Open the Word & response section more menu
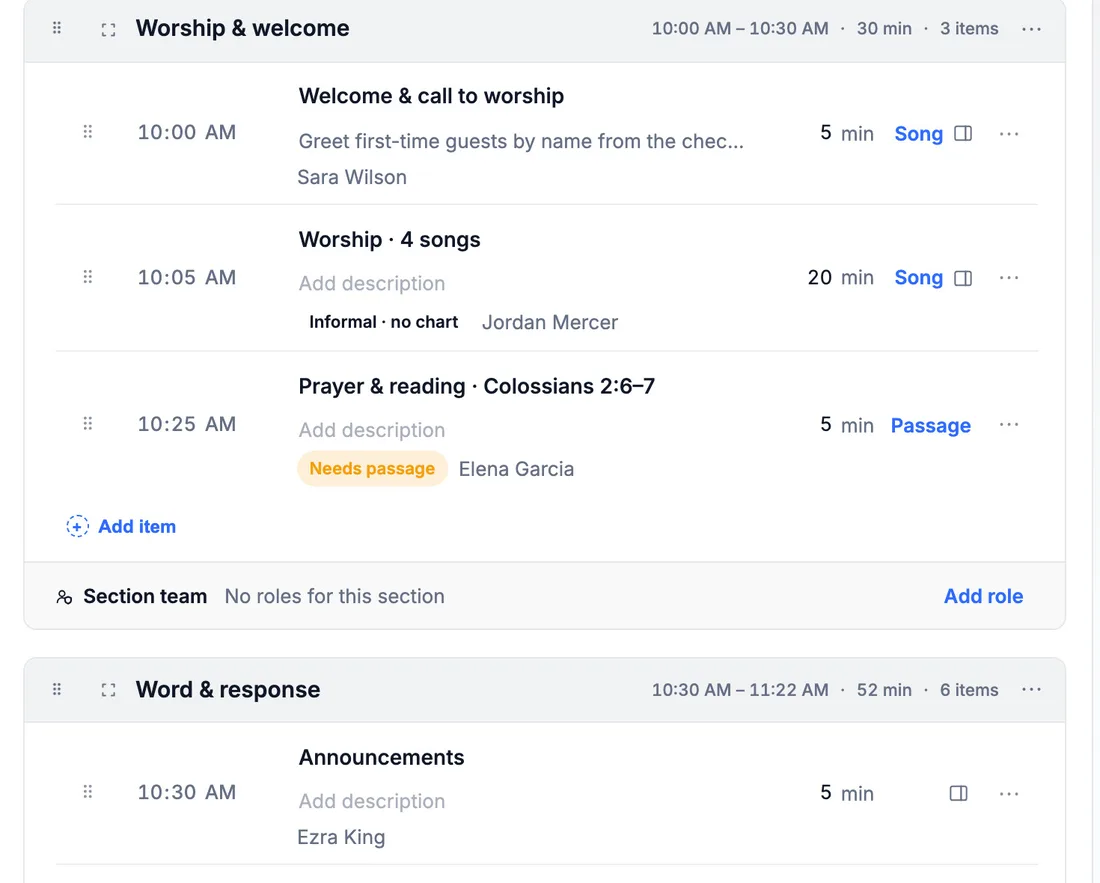This screenshot has height=883, width=1100. point(1031,689)
